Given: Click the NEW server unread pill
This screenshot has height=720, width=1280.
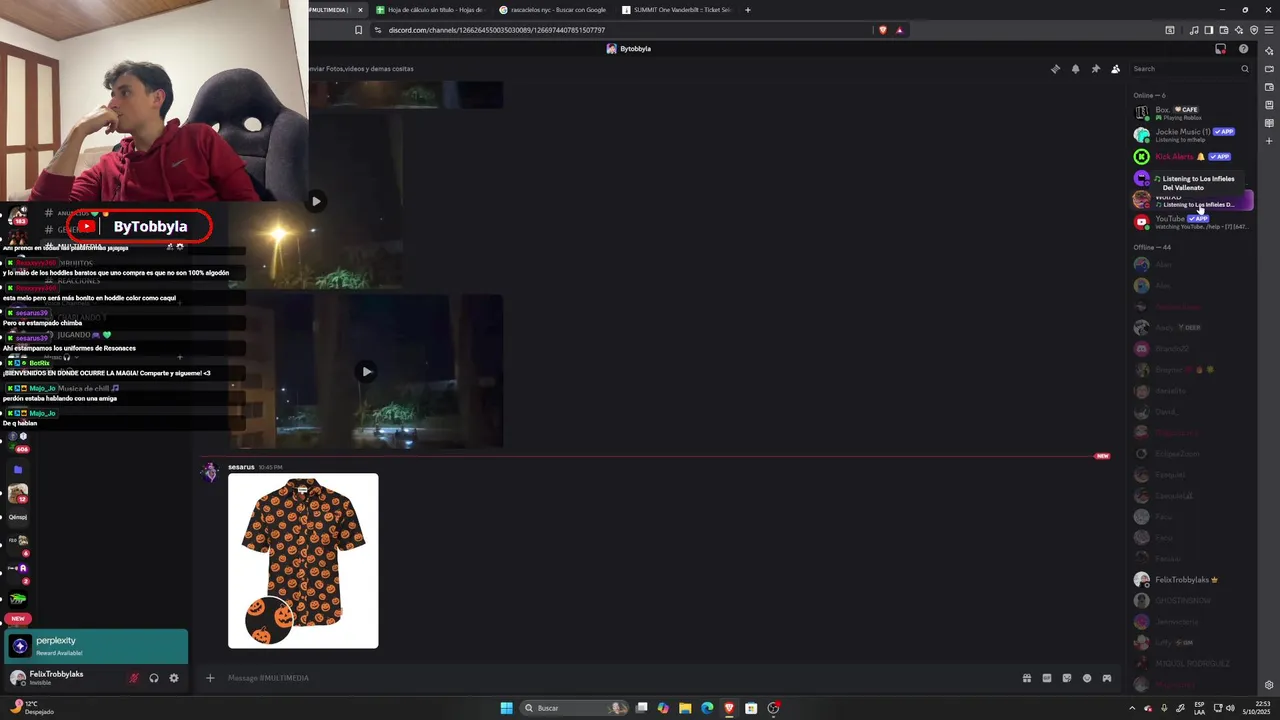Looking at the screenshot, I should pos(18,619).
